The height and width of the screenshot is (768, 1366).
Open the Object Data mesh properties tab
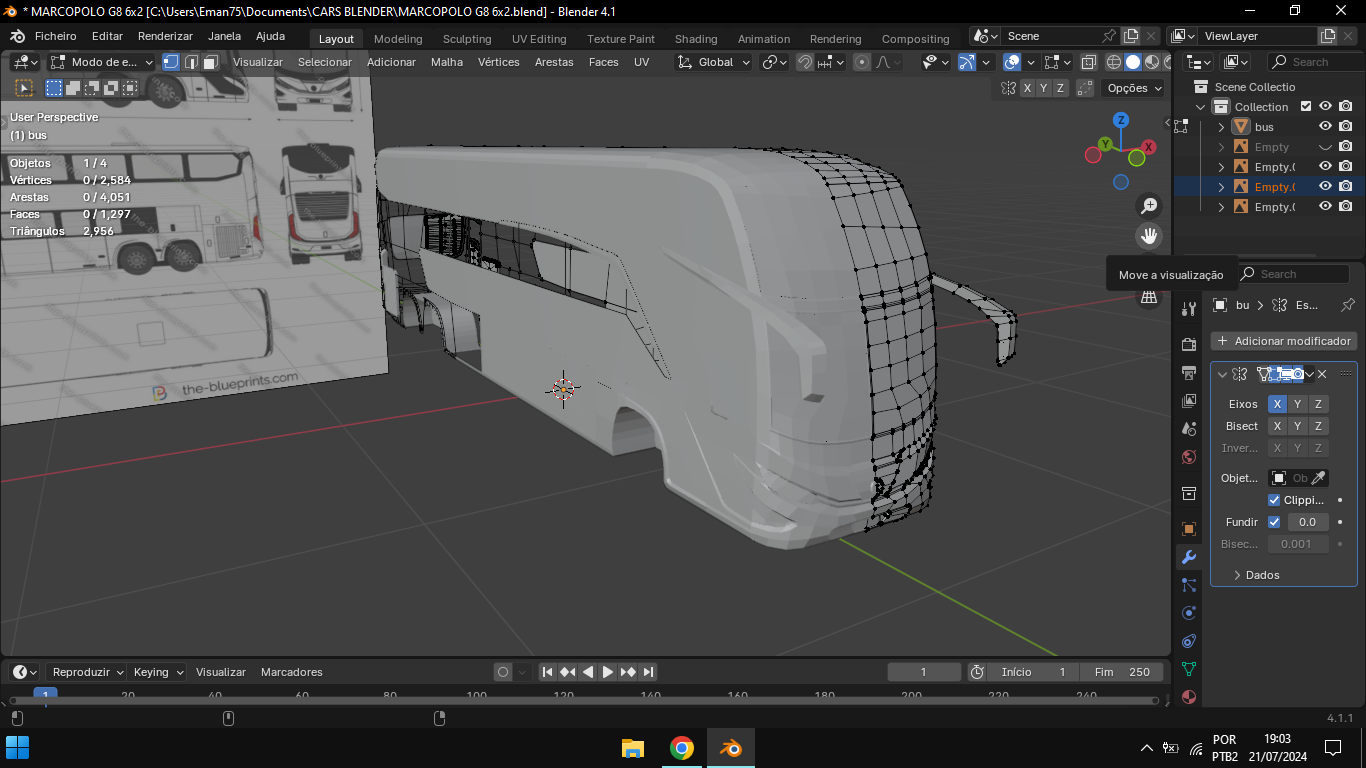1189,669
